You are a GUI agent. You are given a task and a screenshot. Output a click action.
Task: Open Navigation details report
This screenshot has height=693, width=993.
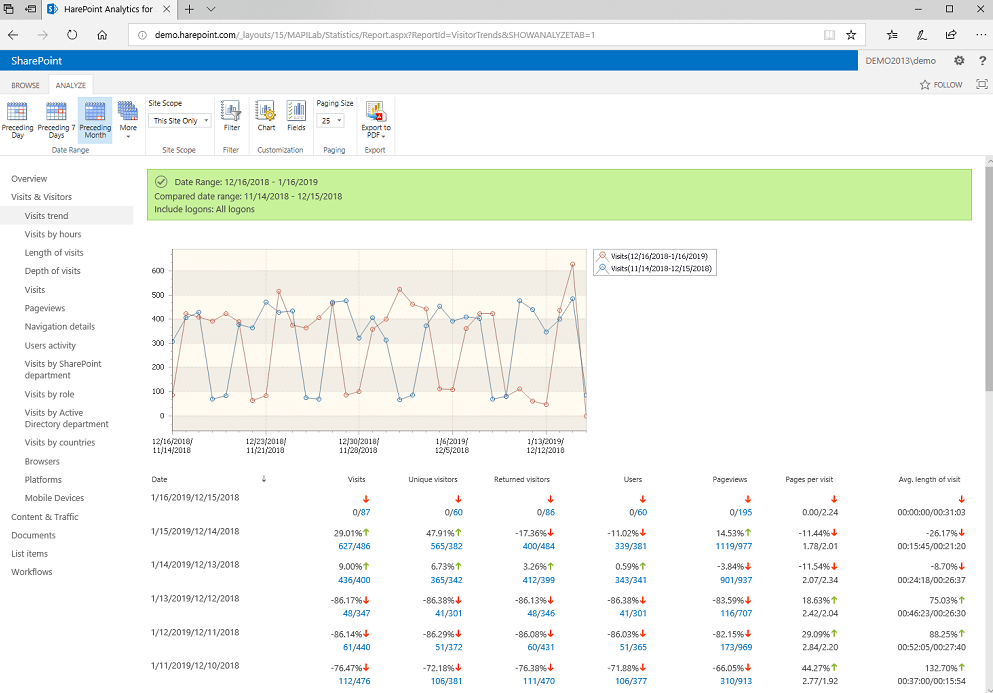coord(60,327)
